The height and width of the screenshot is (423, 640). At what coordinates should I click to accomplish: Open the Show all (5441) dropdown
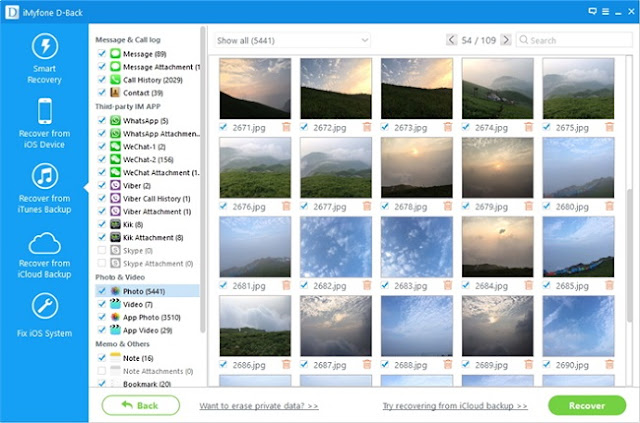point(292,40)
